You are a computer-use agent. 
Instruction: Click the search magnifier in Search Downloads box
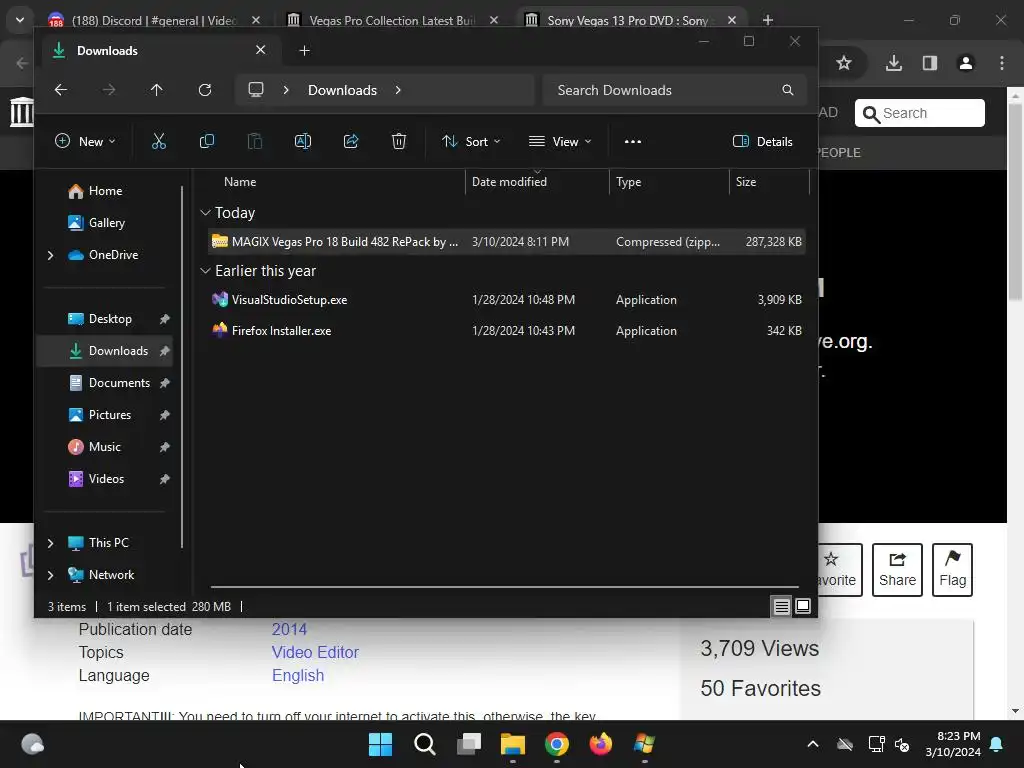[x=788, y=90]
